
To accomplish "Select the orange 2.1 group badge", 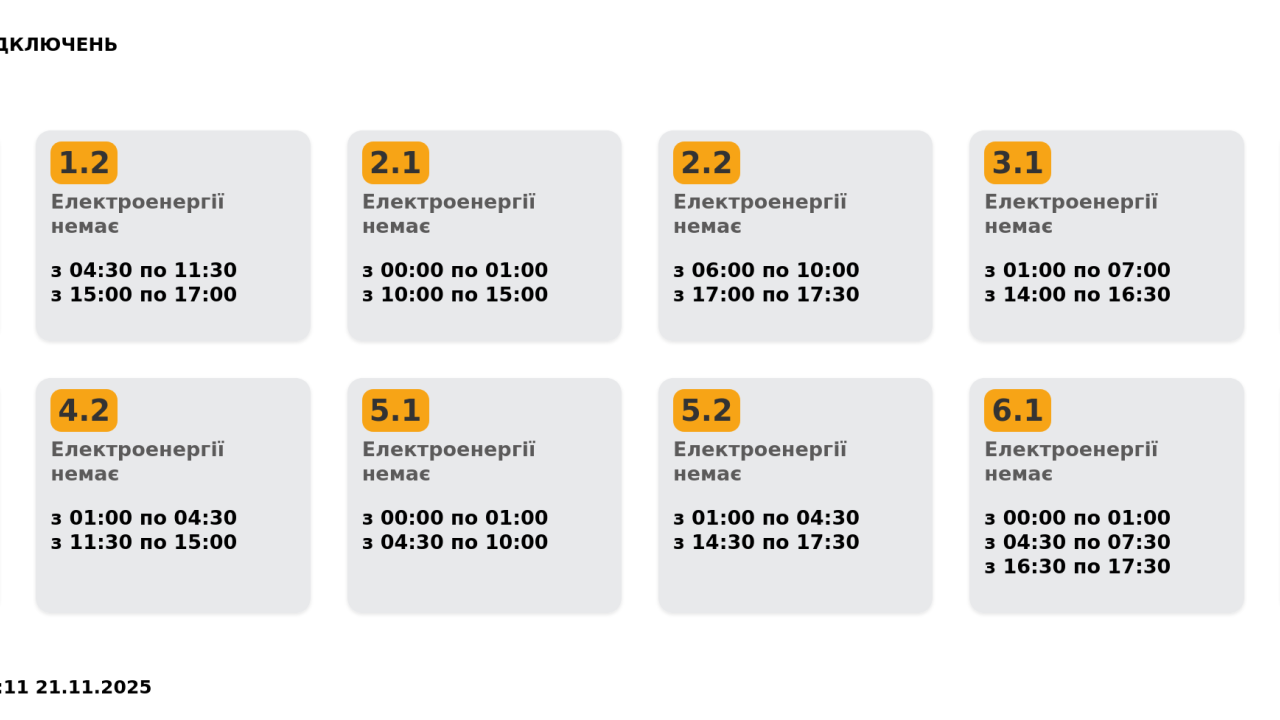I will [395, 163].
